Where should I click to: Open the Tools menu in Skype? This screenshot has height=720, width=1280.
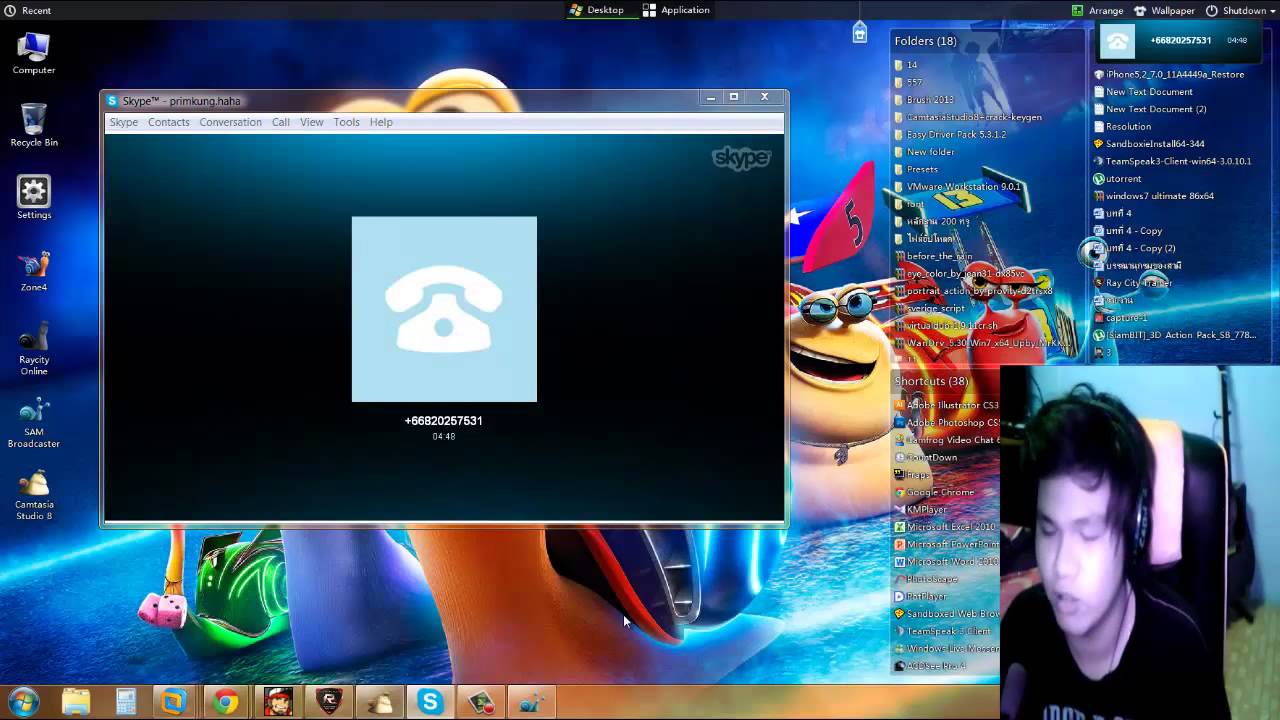coord(347,122)
